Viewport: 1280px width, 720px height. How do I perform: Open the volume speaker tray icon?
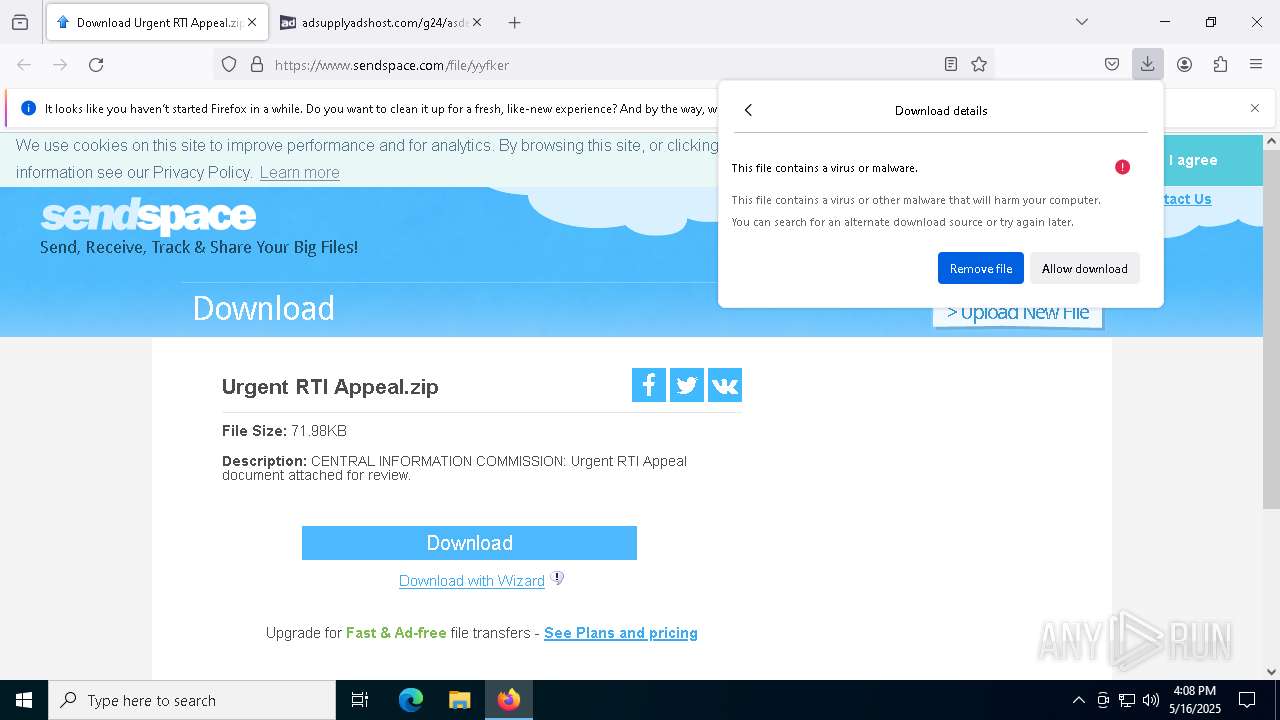click(1151, 700)
